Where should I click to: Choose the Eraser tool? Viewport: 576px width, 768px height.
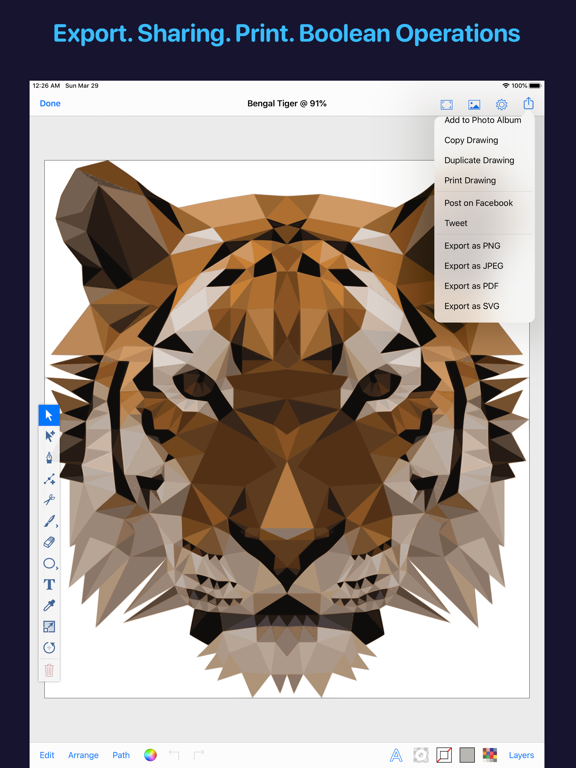point(49,542)
